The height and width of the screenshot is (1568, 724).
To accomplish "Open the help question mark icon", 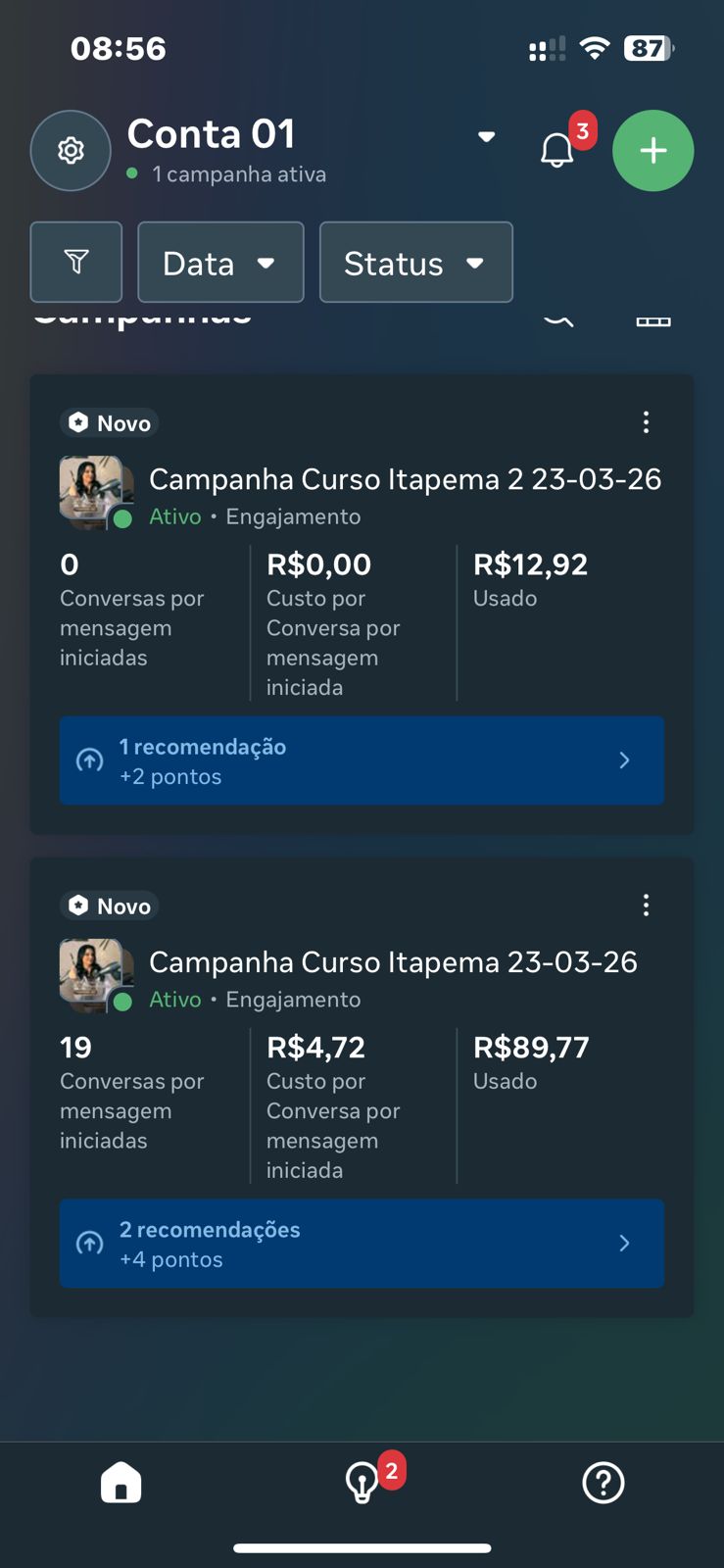I will pyautogui.click(x=603, y=1482).
